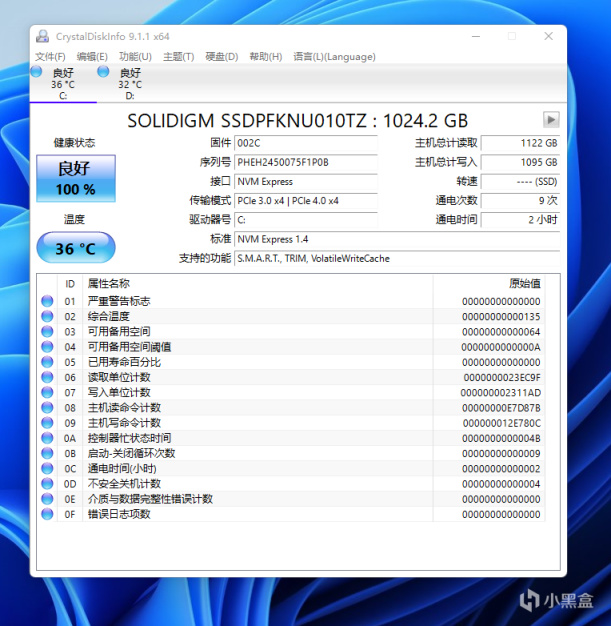
Task: Open the 硬盘(D) menu
Action: 222,57
